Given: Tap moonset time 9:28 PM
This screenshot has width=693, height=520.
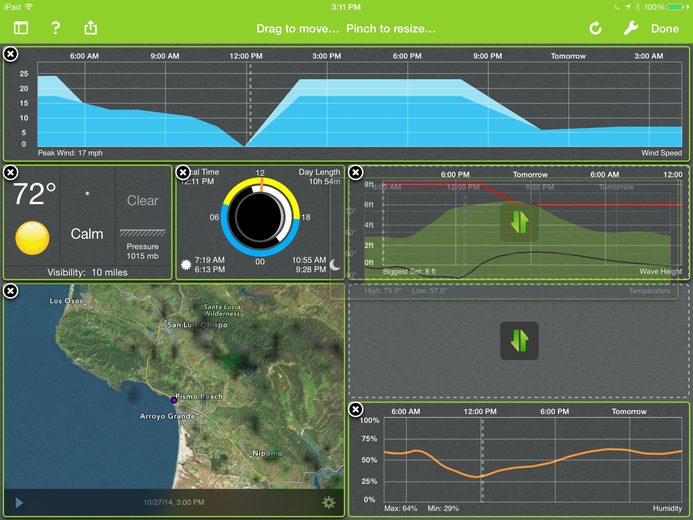Looking at the screenshot, I should click(311, 269).
